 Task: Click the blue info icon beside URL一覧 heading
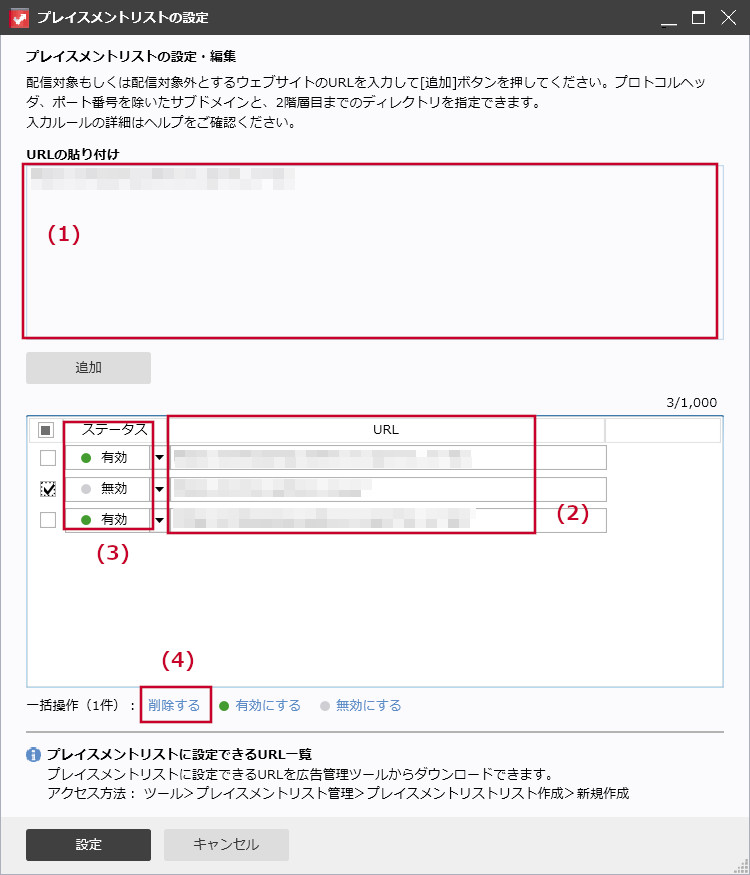click(x=33, y=755)
